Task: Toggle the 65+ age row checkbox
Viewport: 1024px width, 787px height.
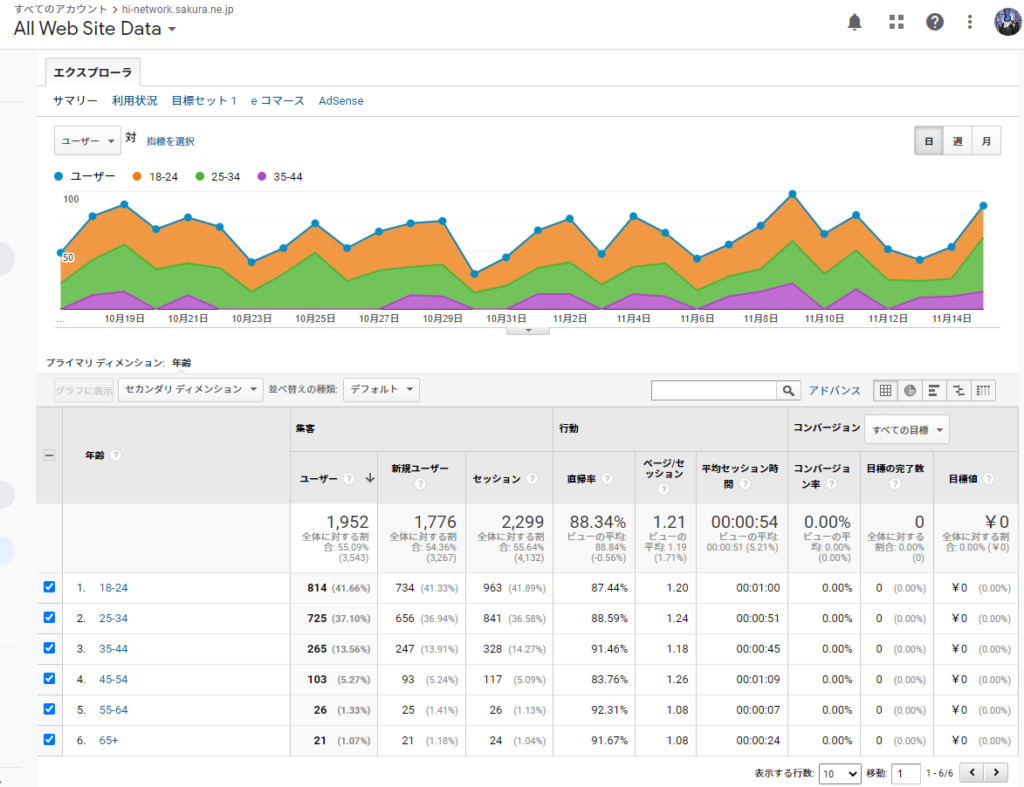Action: point(50,740)
